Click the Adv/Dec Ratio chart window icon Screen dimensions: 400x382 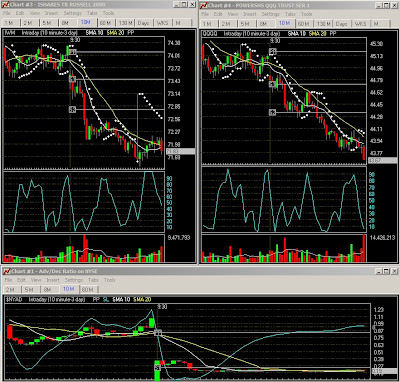point(7,271)
